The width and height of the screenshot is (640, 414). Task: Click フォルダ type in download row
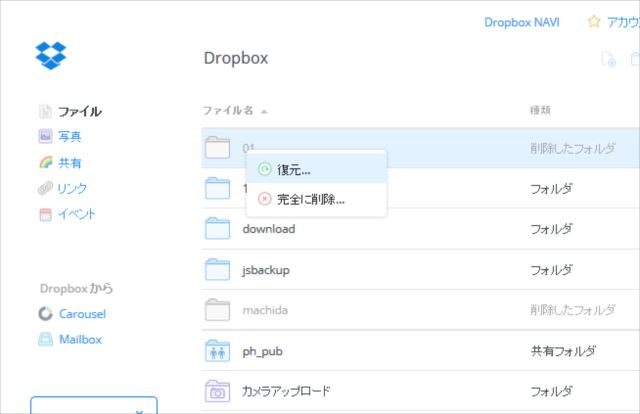pos(551,229)
